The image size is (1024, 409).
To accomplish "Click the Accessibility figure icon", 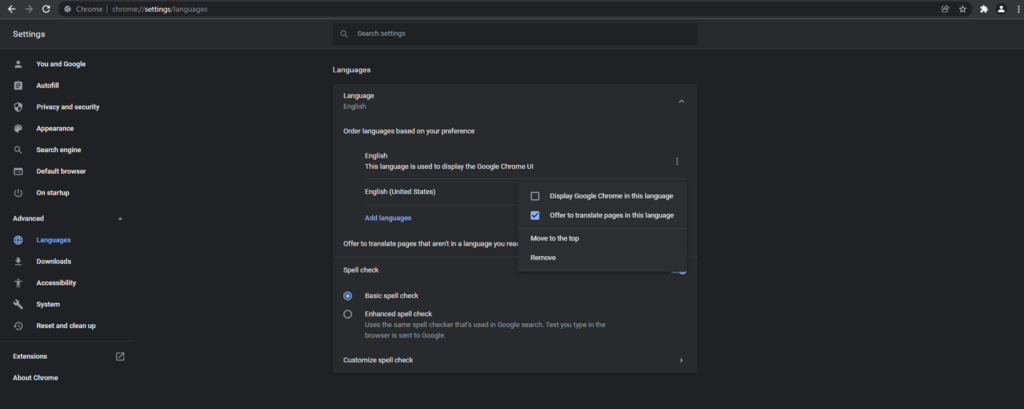I will pos(18,283).
